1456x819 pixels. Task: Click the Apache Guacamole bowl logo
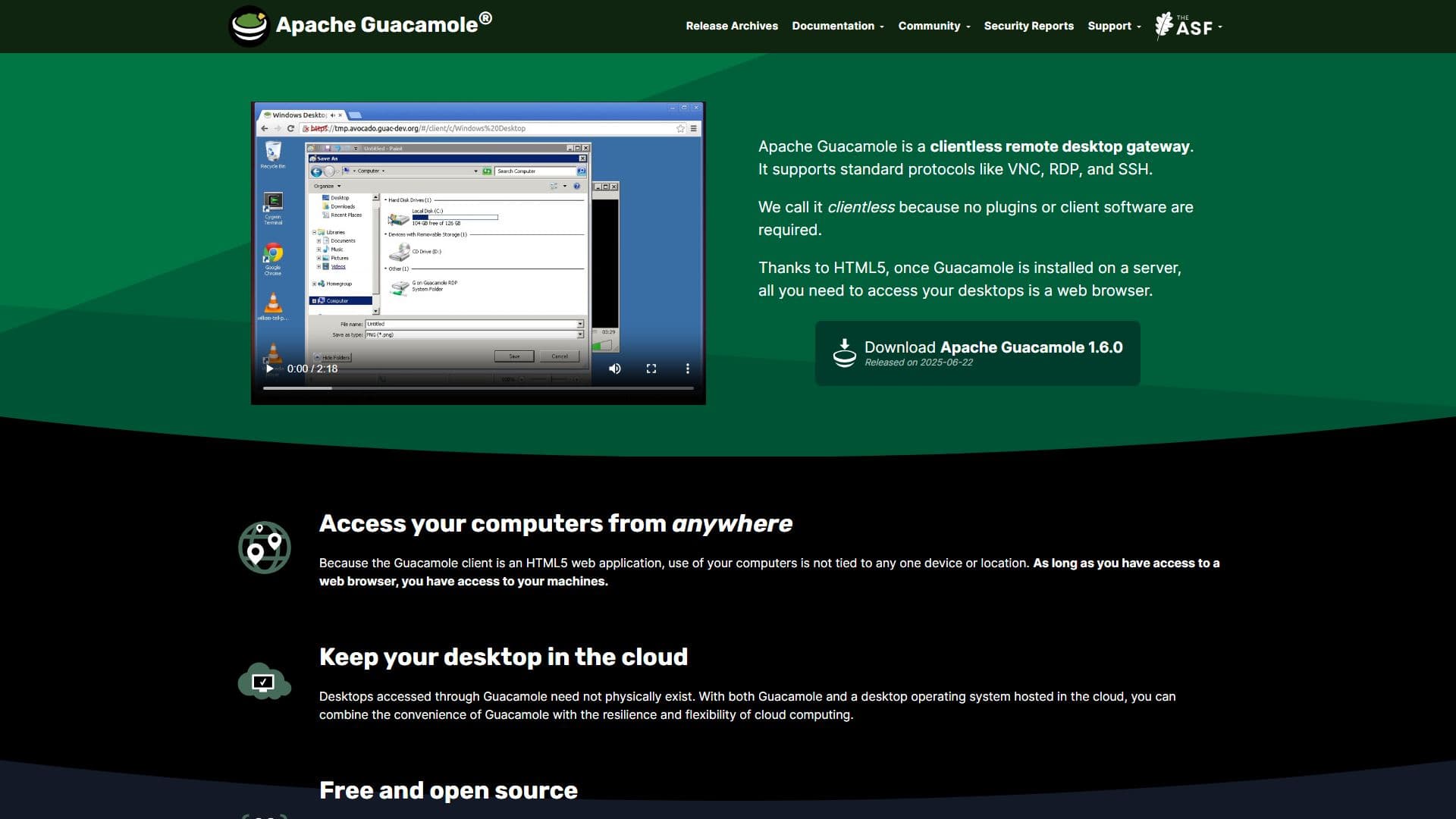pos(249,27)
